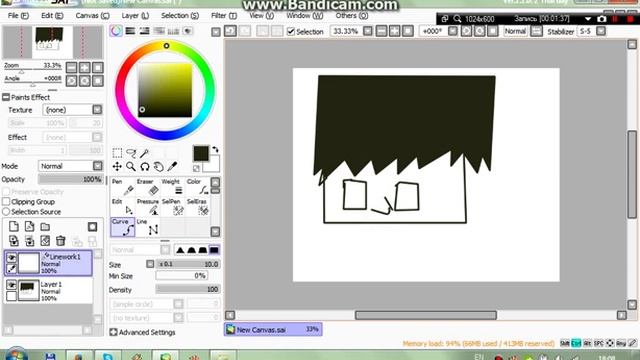This screenshot has width=640, height=360.
Task: Open the Edit menu
Action: click(x=52, y=16)
